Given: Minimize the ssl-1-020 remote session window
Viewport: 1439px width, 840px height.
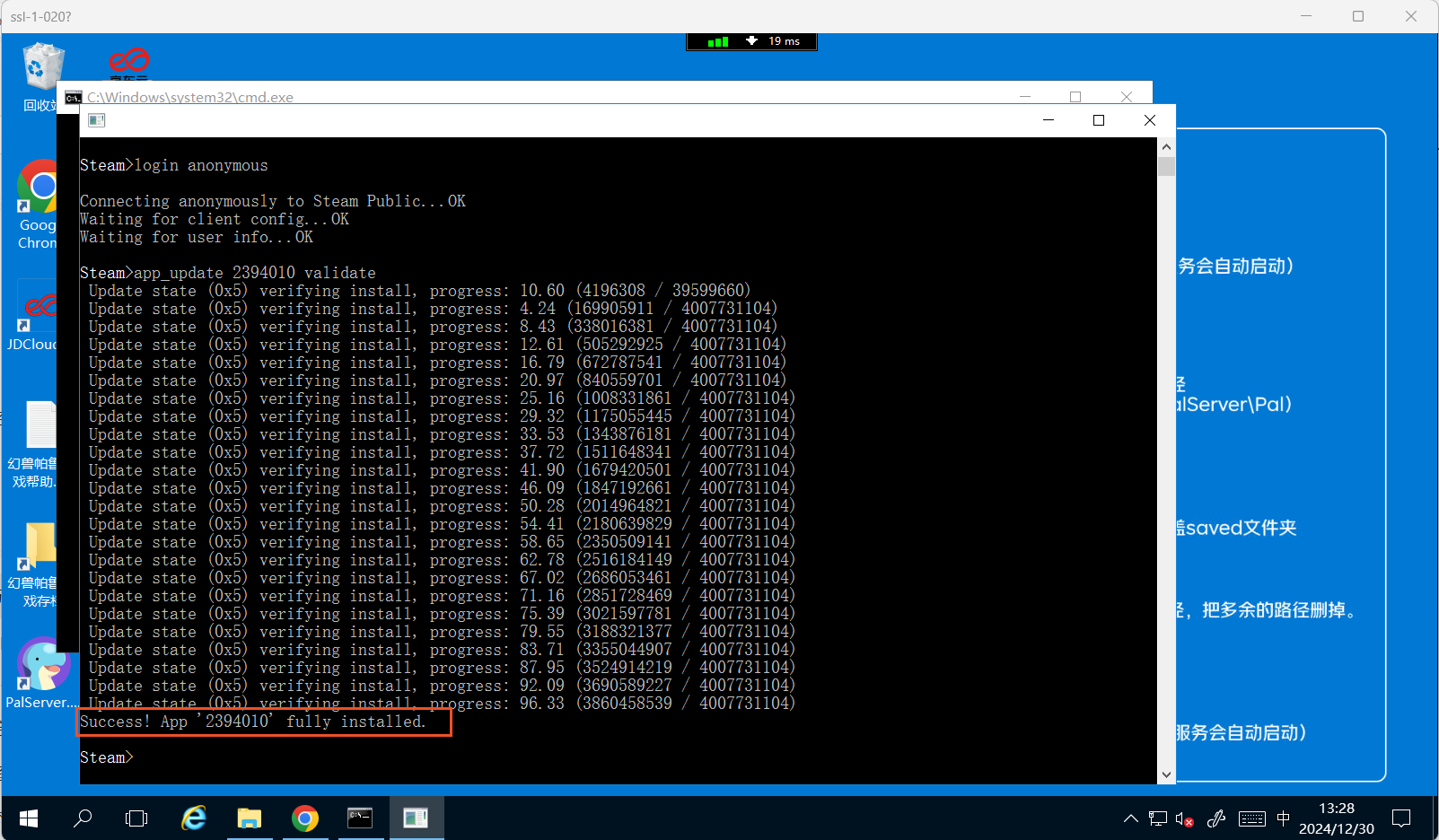Looking at the screenshot, I should pyautogui.click(x=1306, y=16).
